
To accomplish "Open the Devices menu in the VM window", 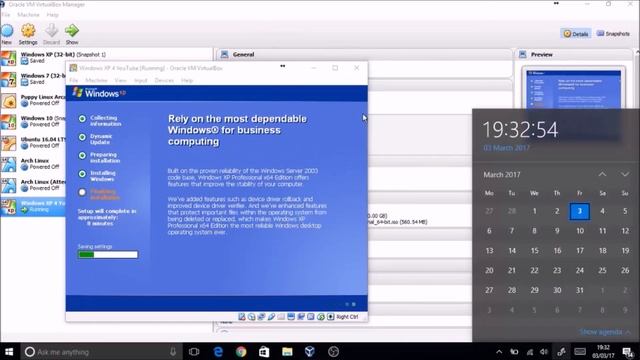I will coord(164,80).
